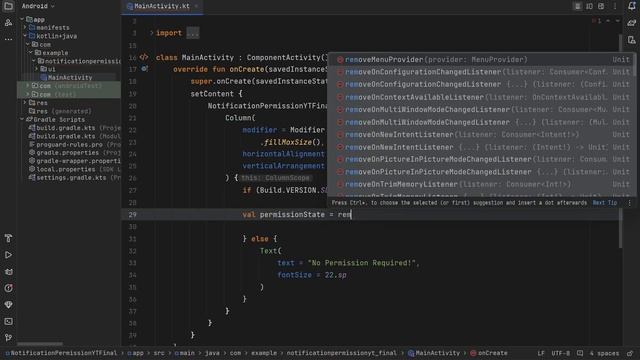Click the completion list scrollbar

point(634,65)
